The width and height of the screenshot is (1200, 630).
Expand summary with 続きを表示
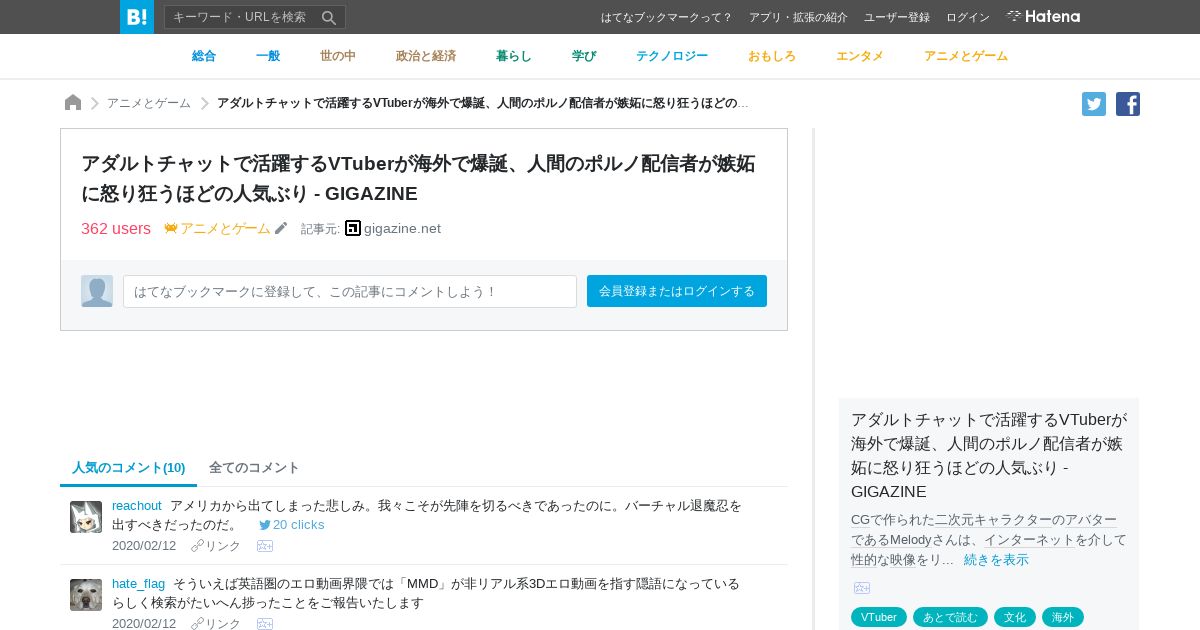[x=996, y=560]
